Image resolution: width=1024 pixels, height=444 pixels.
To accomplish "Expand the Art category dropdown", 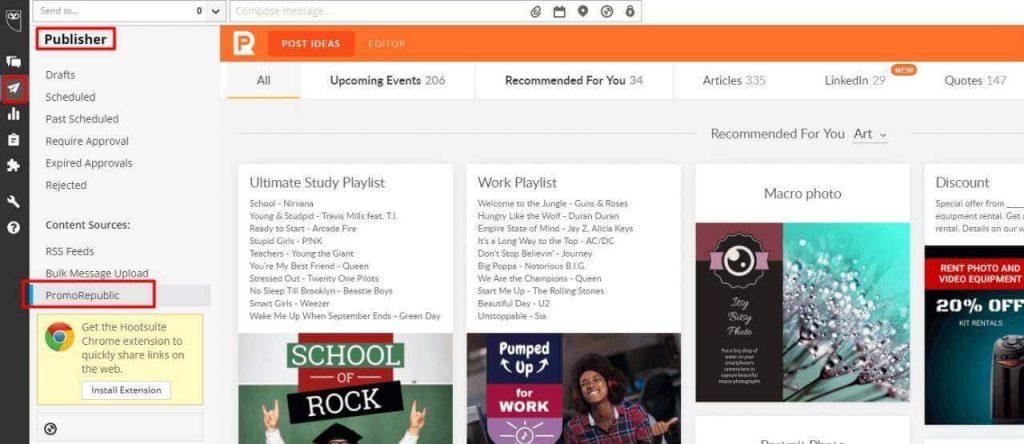I will (870, 134).
